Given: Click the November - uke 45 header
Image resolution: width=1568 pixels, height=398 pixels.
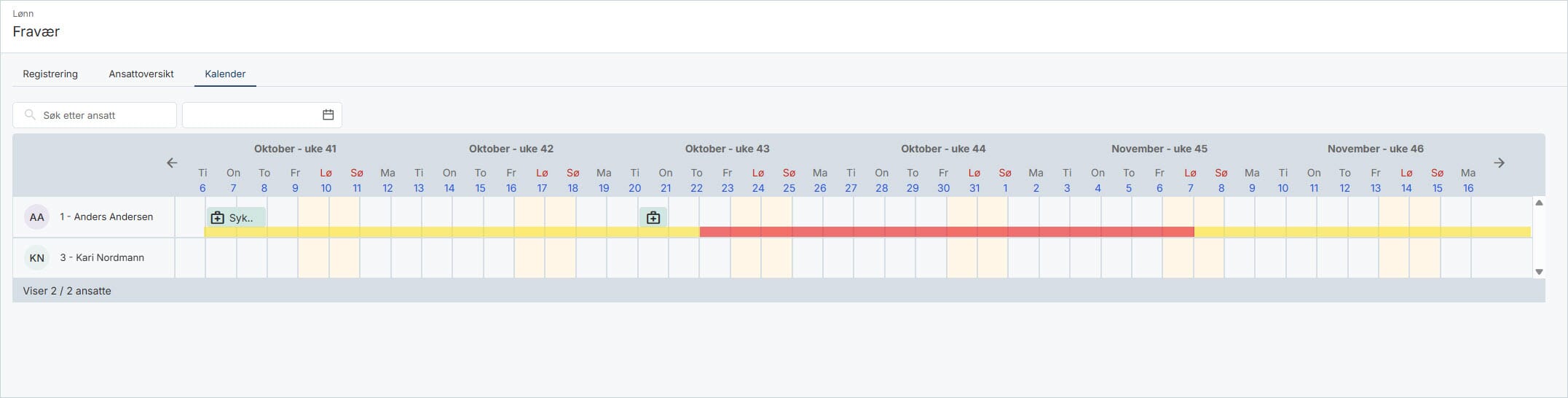Looking at the screenshot, I should click(x=1159, y=149).
